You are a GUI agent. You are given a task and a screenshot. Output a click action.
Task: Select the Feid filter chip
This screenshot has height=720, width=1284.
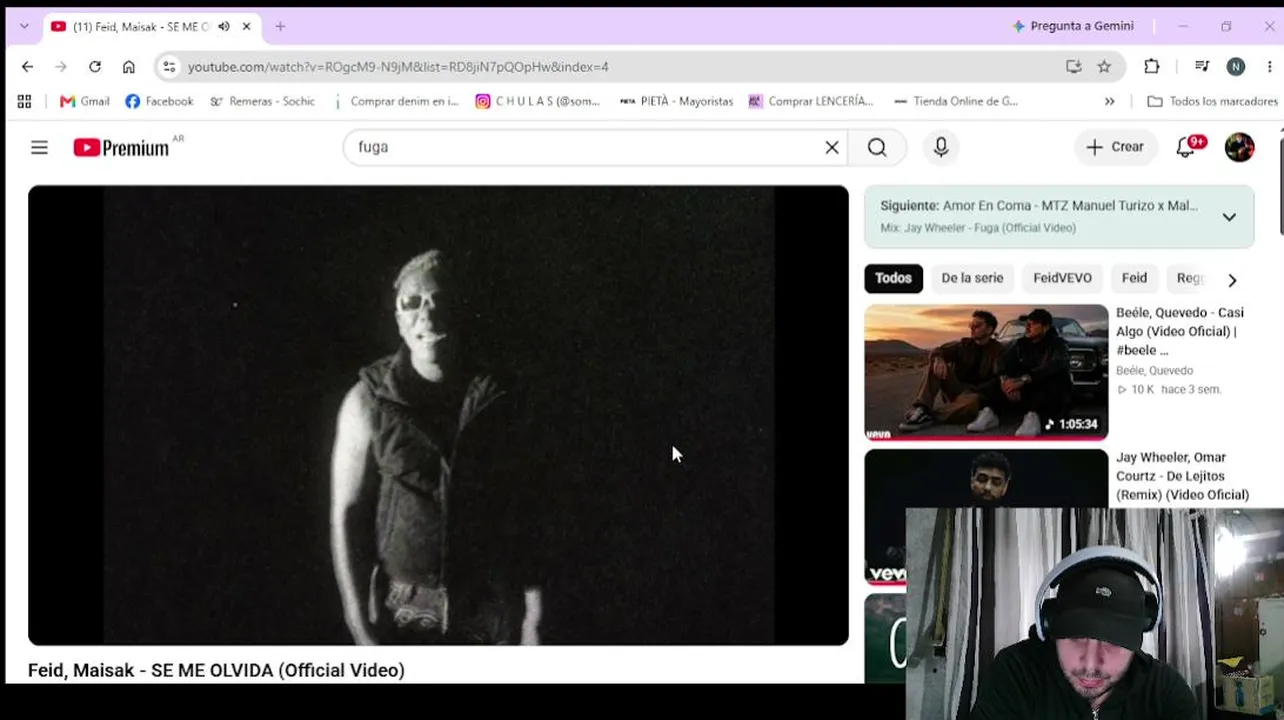[1134, 278]
